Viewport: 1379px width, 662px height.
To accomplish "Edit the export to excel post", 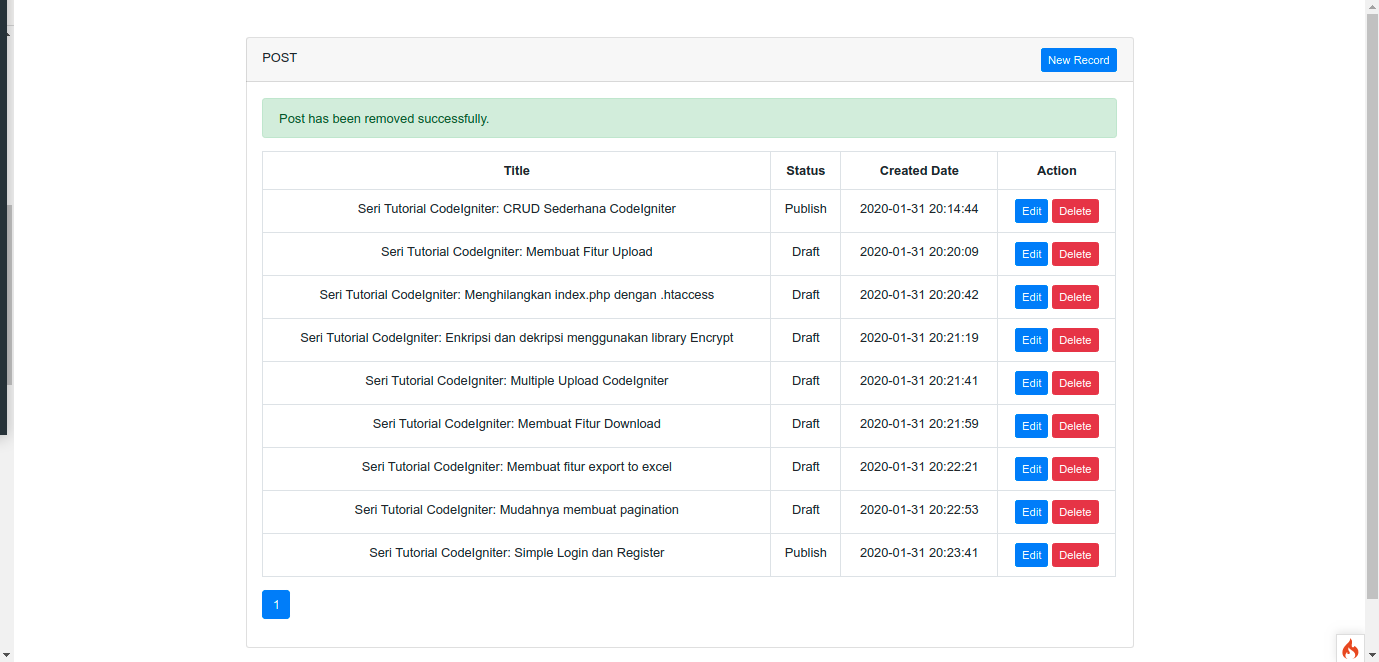I will [x=1031, y=469].
